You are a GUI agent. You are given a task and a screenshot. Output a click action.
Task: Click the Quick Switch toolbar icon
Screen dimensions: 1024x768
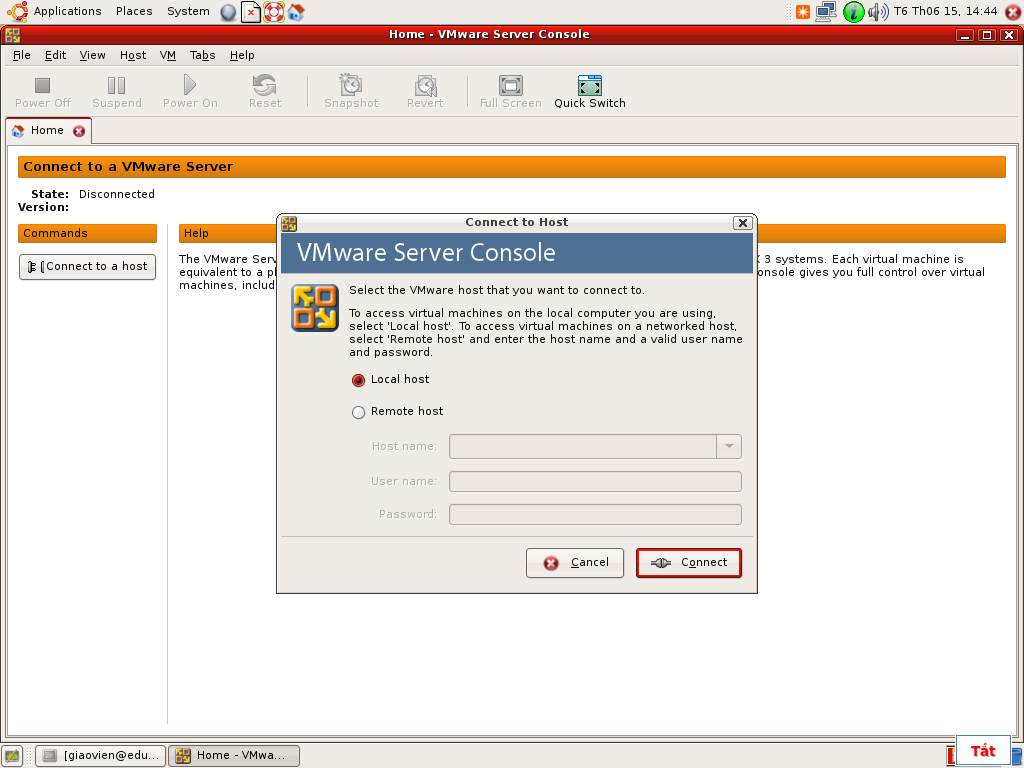pyautogui.click(x=590, y=86)
